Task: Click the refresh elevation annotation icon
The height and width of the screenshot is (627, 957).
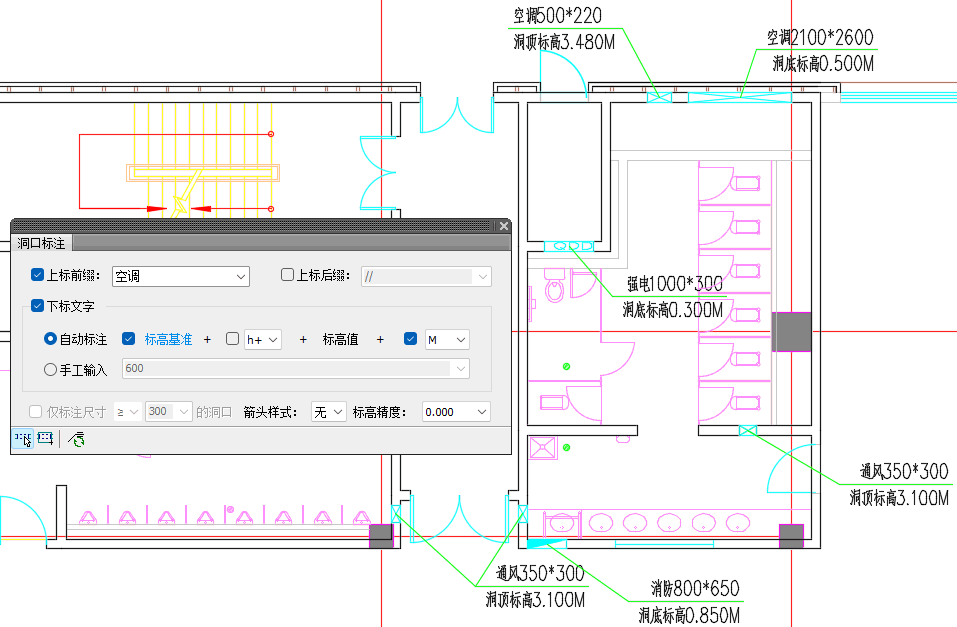Action: (x=76, y=439)
